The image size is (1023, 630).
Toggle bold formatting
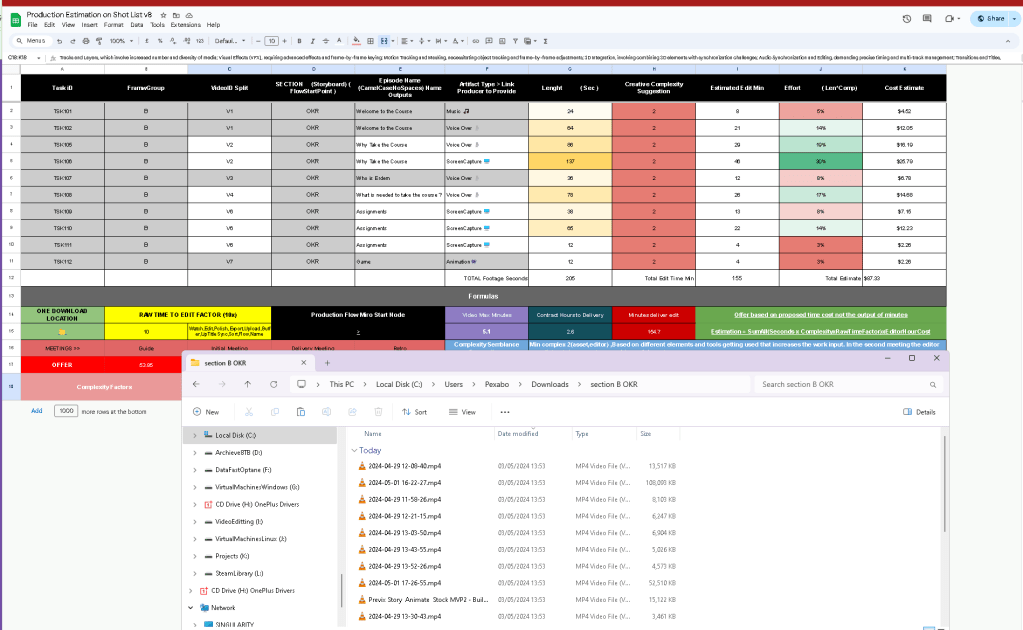299,41
